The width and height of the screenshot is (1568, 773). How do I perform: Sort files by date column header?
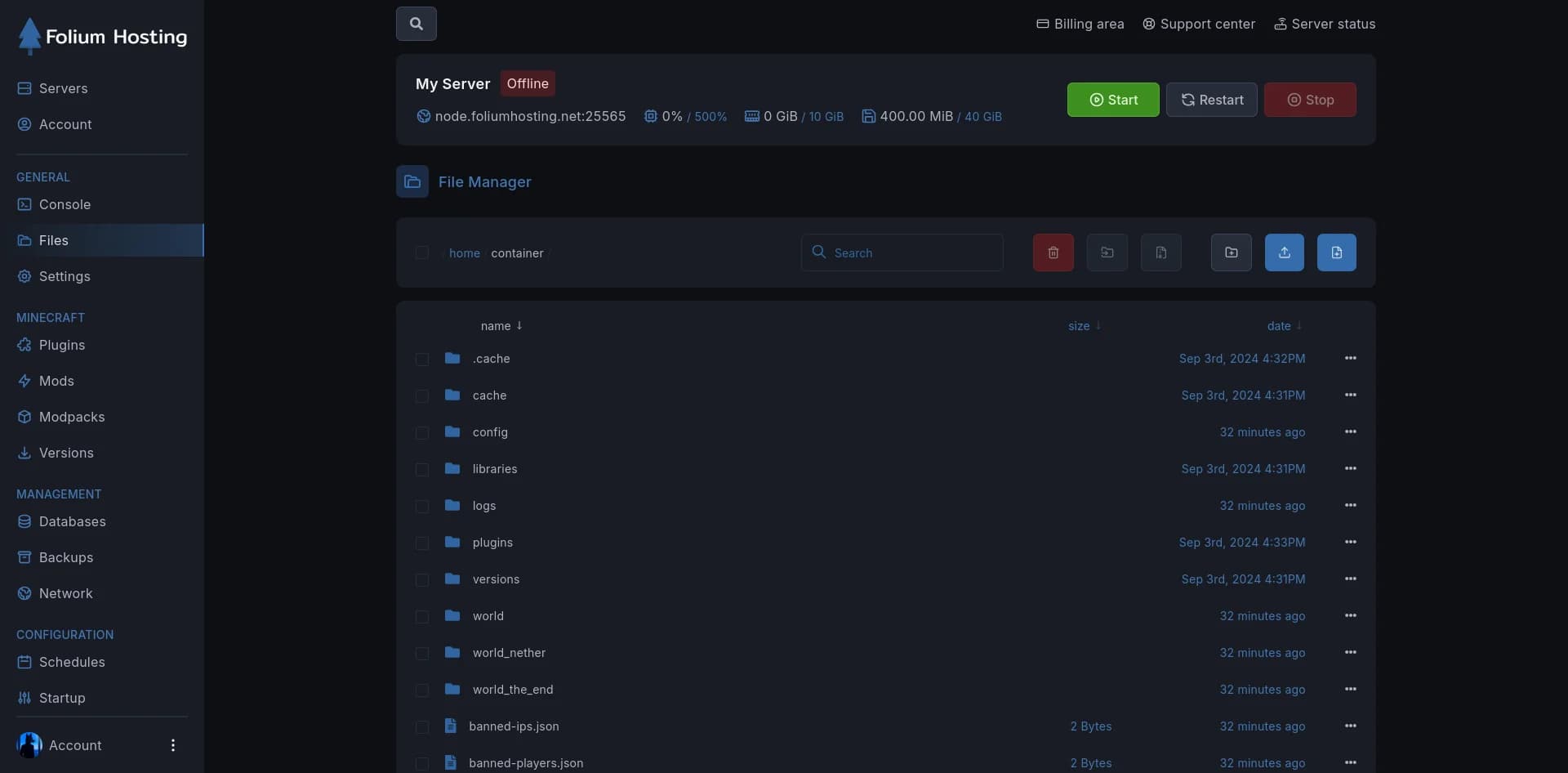tap(1284, 325)
